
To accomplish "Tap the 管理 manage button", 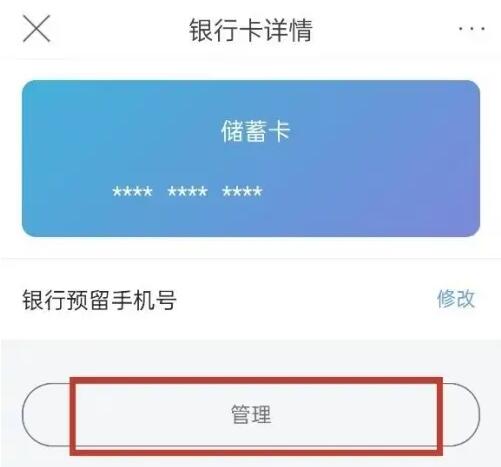I will point(251,414).
